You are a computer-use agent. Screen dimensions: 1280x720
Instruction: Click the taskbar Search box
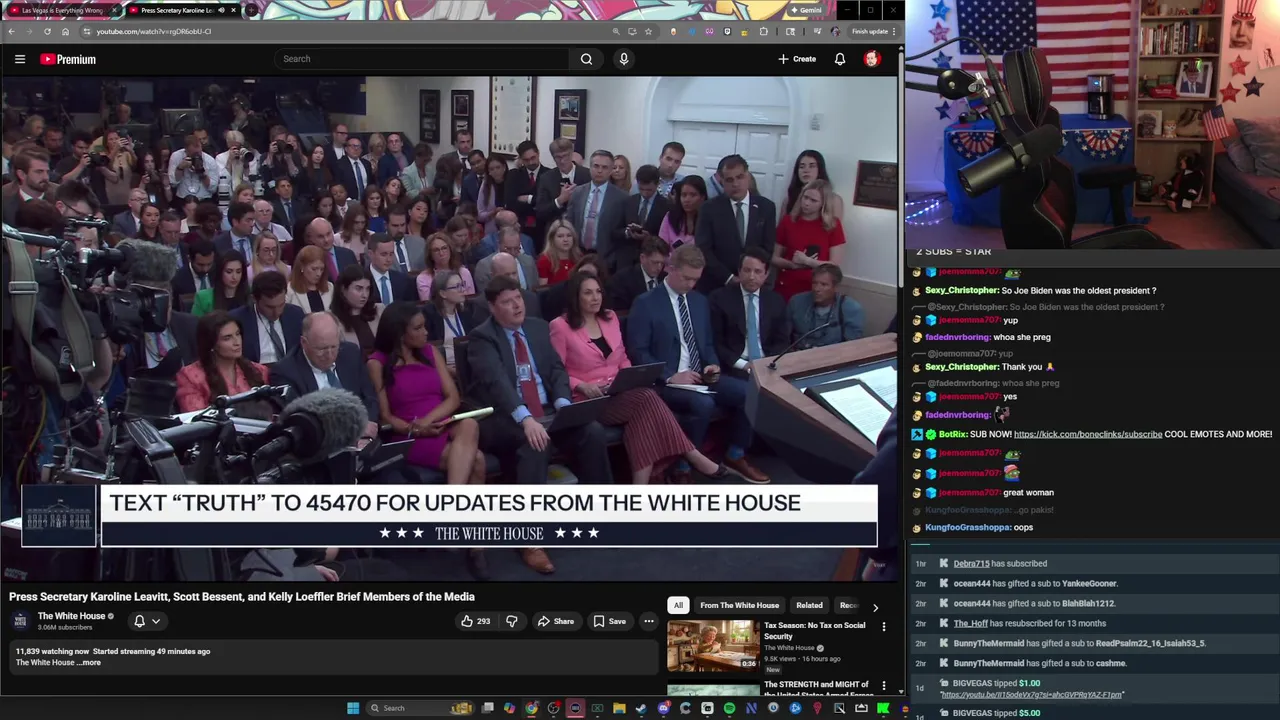420,708
